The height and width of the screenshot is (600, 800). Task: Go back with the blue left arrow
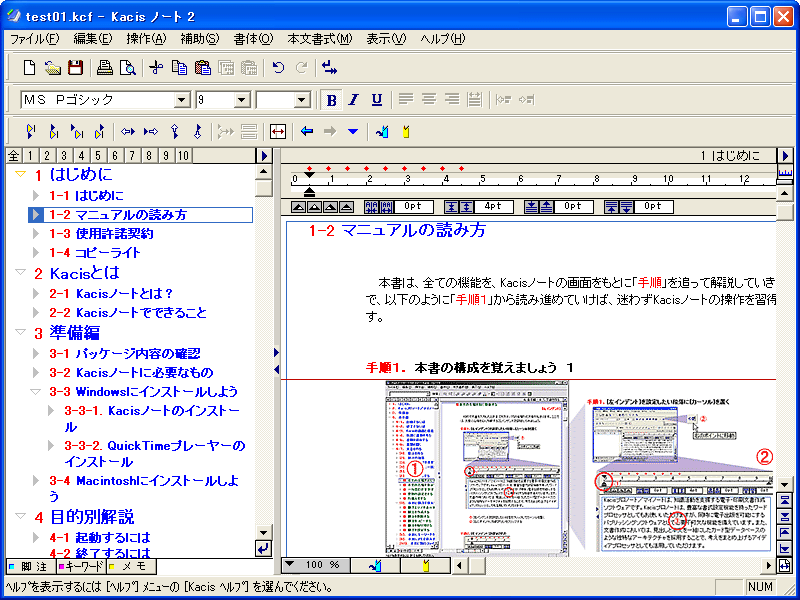307,132
